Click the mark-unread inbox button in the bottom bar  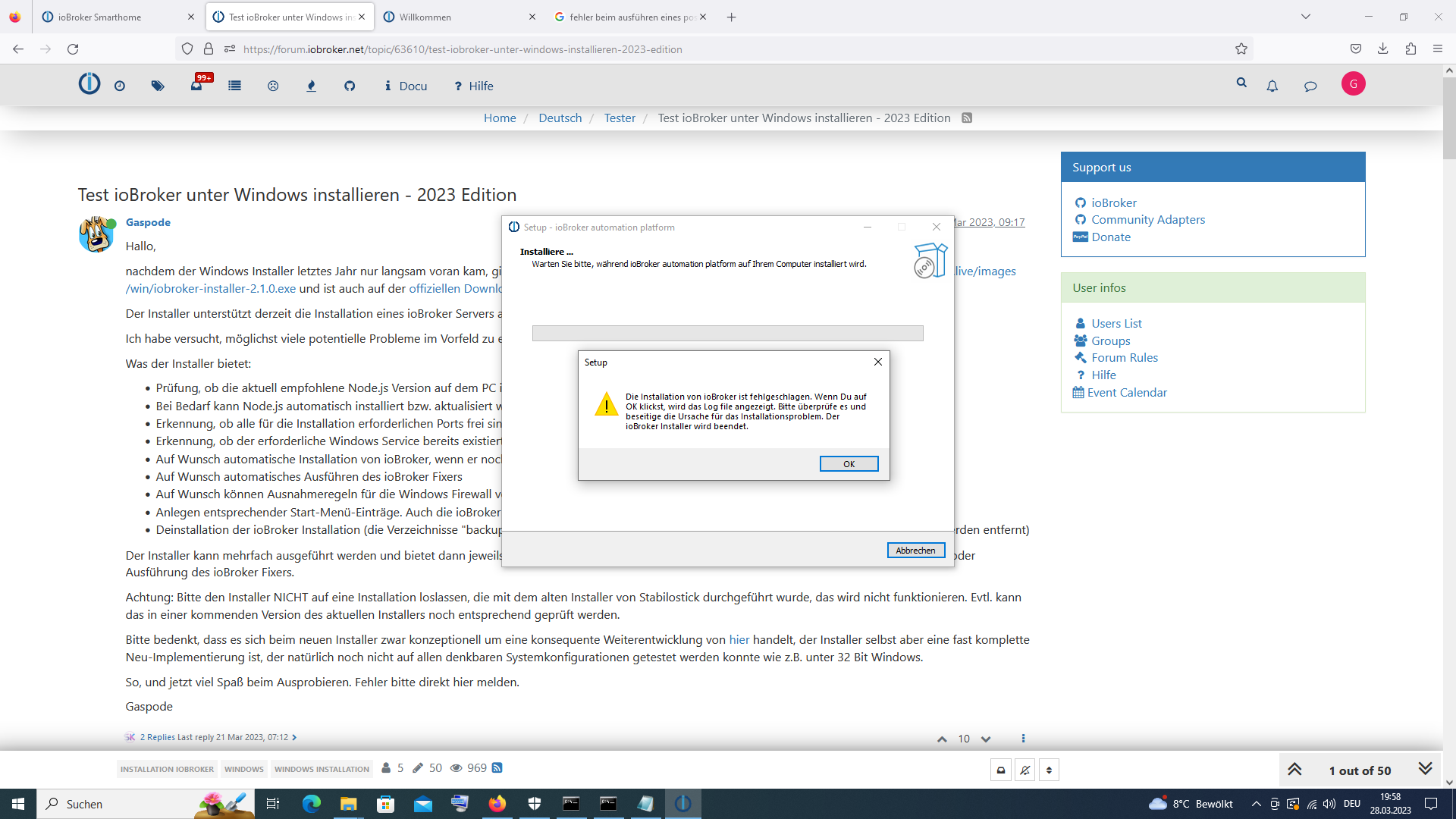point(1001,770)
